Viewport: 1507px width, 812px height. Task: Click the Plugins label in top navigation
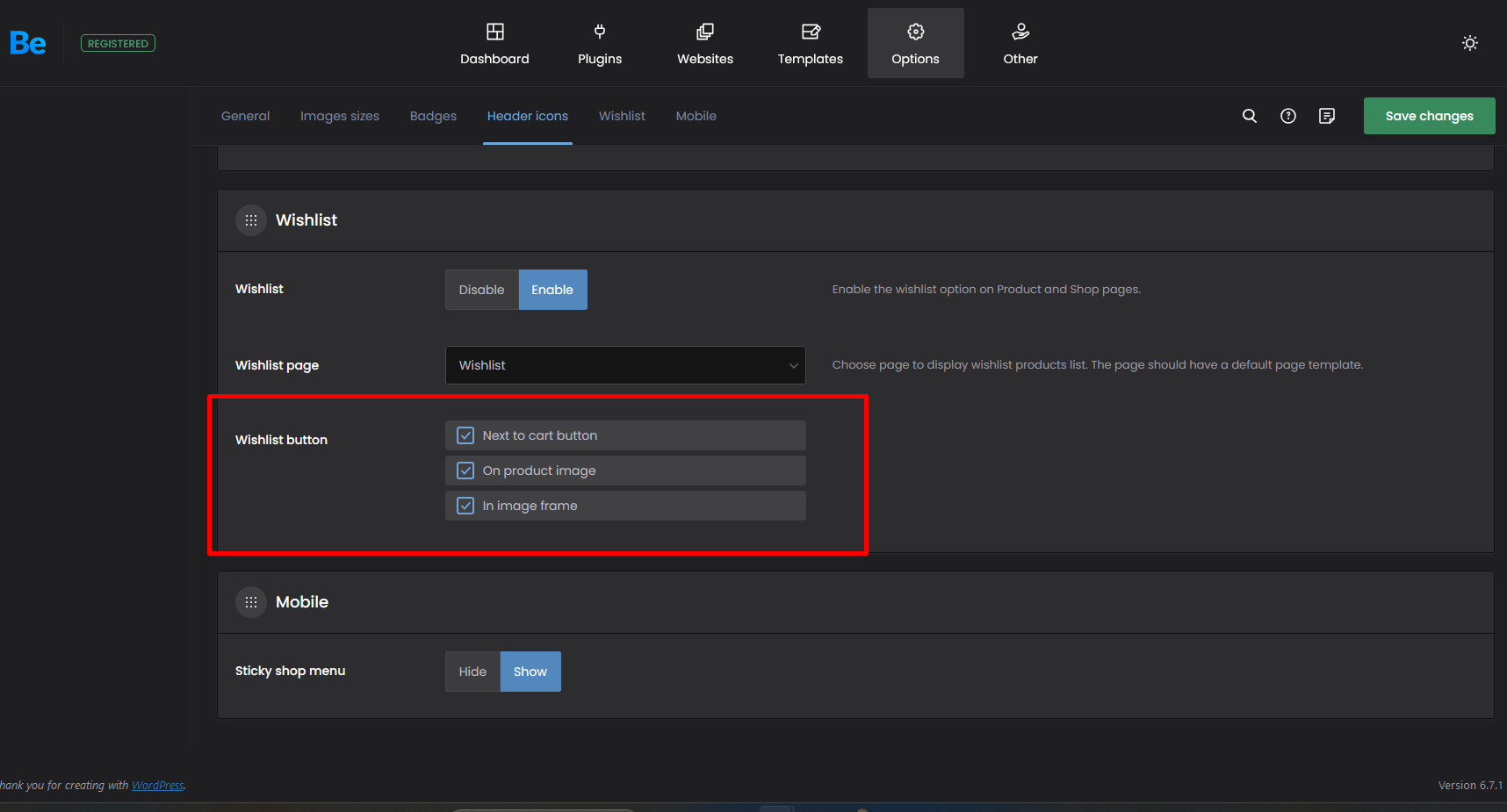(x=600, y=59)
